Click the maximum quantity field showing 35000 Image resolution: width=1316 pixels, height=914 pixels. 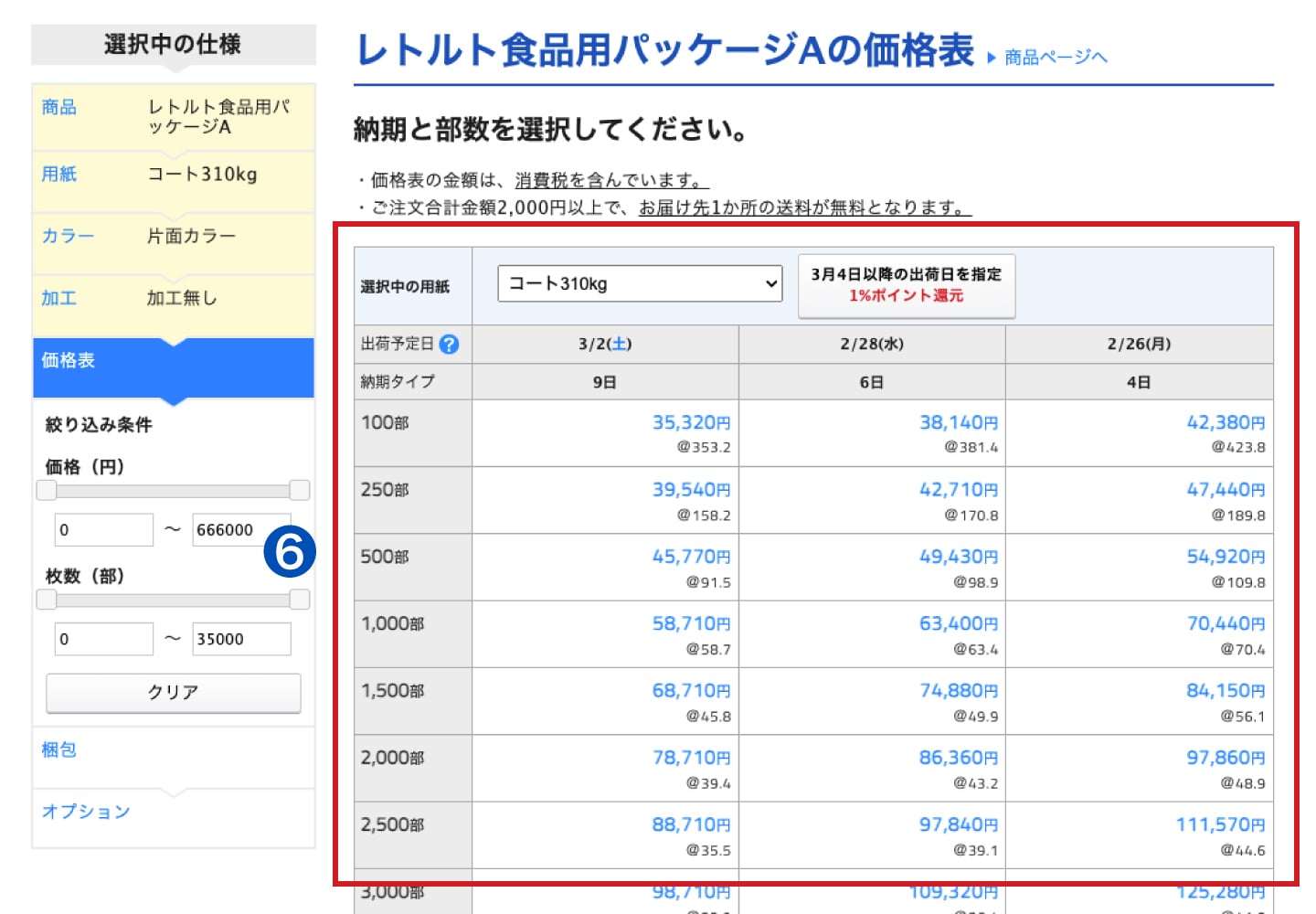point(241,640)
